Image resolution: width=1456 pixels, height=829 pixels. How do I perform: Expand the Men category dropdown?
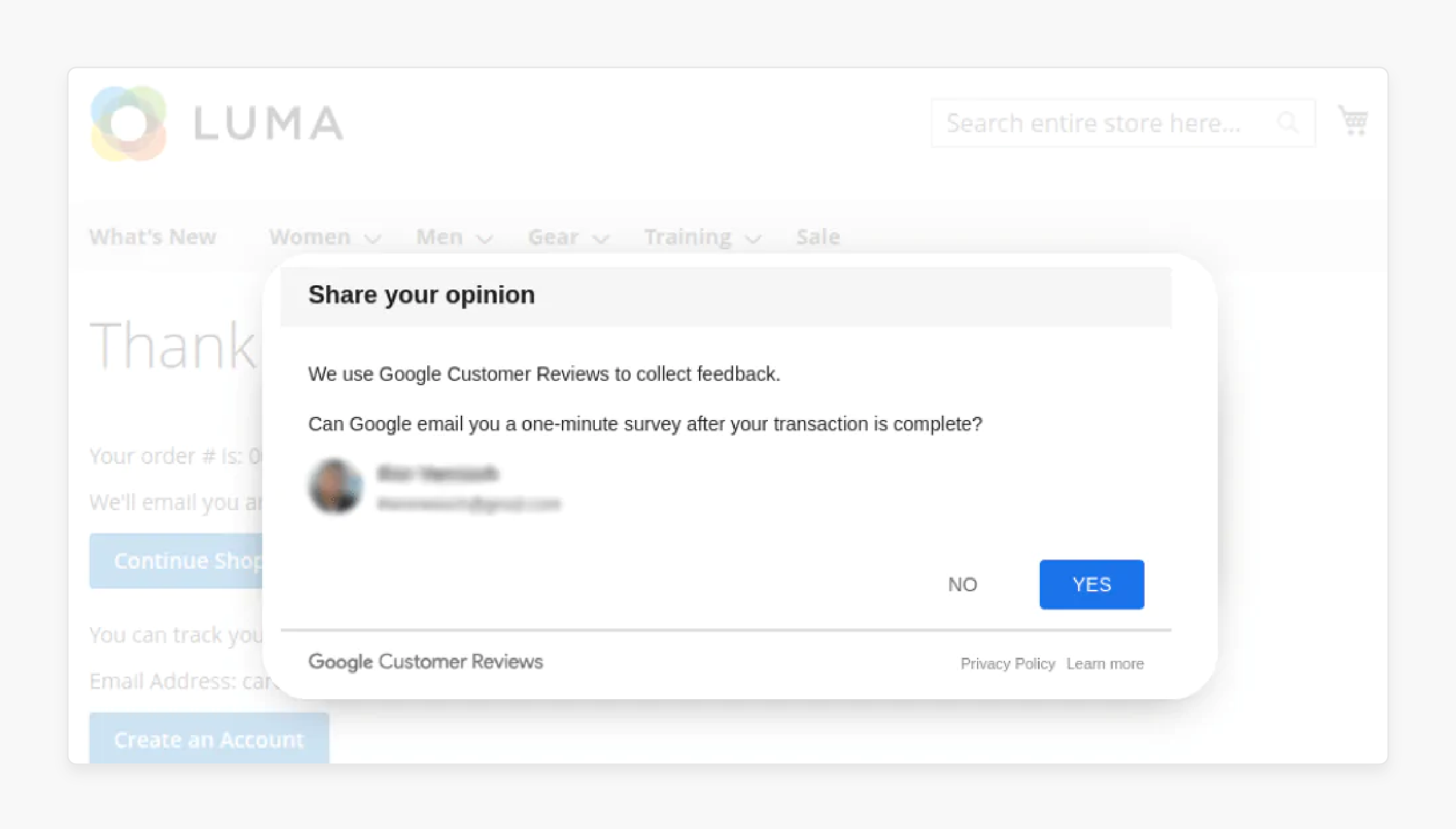click(453, 237)
